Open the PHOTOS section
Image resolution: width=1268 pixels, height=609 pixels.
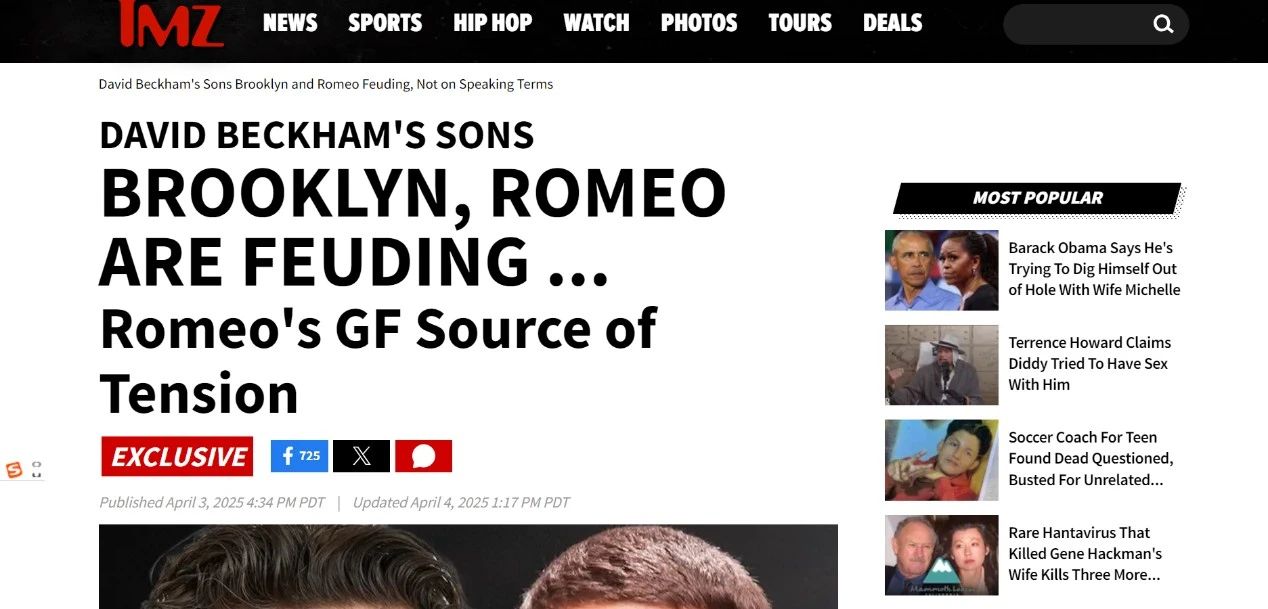699,23
